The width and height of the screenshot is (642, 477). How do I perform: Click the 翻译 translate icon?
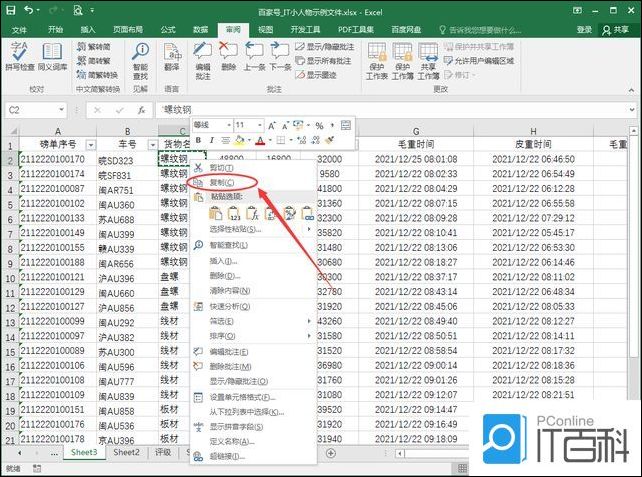[172, 57]
